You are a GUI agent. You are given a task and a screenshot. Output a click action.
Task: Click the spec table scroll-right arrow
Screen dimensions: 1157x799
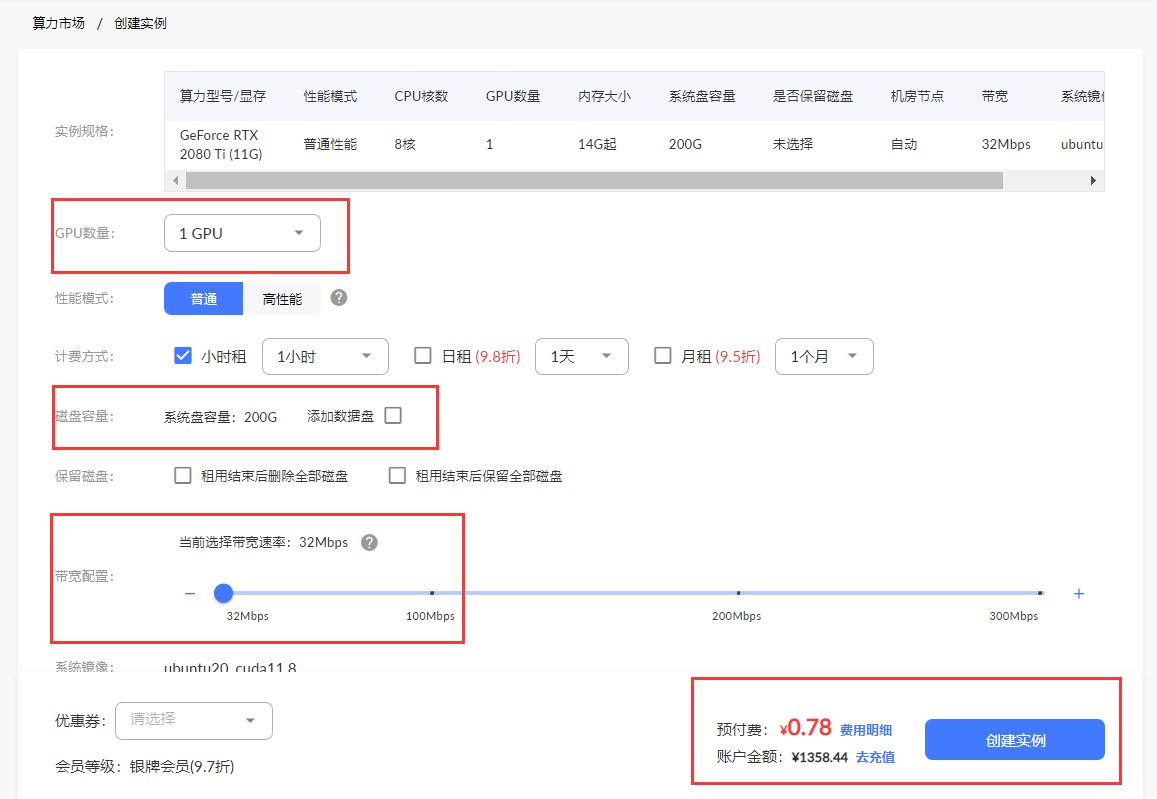[x=1094, y=181]
